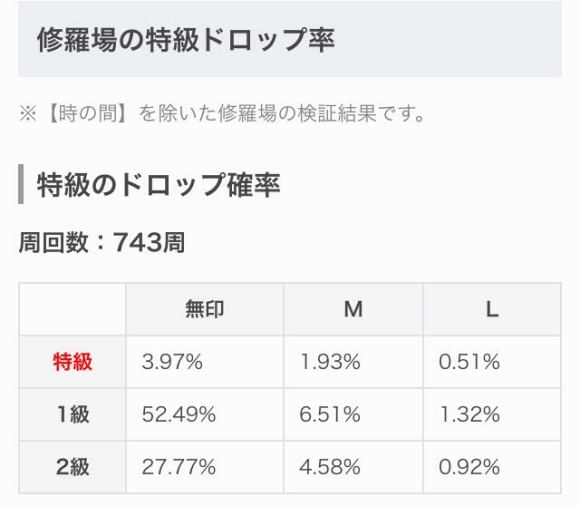Viewport: 580px width, 506px height.
Task: Select the red 特級 row label
Action: (x=72, y=362)
